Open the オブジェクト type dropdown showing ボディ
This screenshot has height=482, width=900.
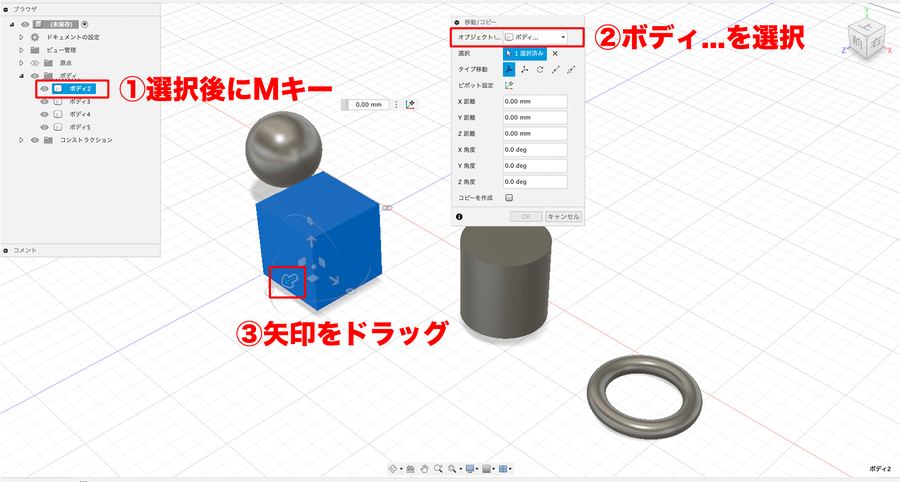(535, 37)
